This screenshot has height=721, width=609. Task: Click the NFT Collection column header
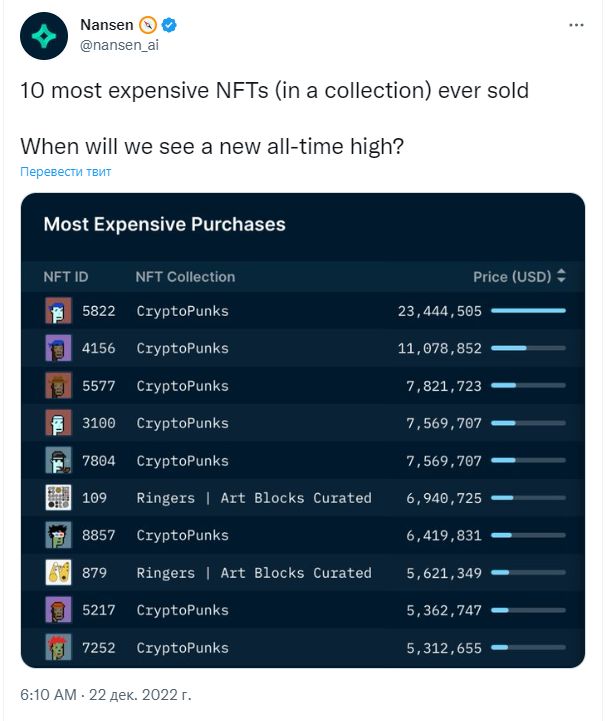(185, 277)
